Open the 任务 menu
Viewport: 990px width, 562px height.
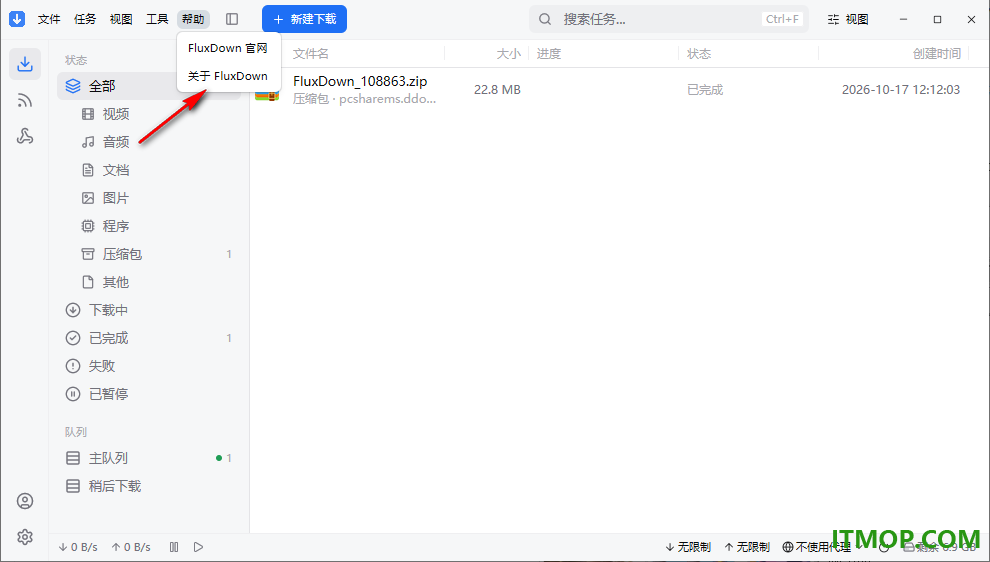[85, 19]
